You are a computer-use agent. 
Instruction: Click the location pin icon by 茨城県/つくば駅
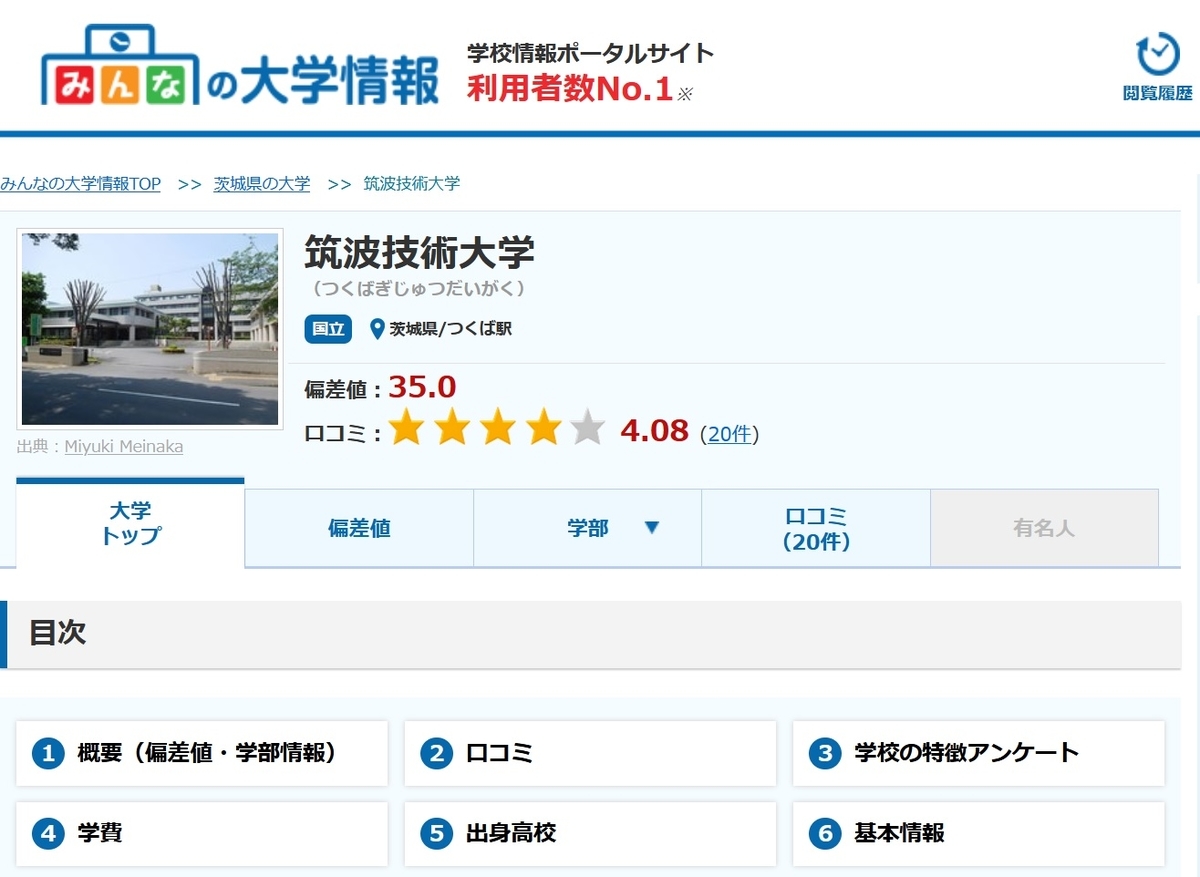click(377, 329)
